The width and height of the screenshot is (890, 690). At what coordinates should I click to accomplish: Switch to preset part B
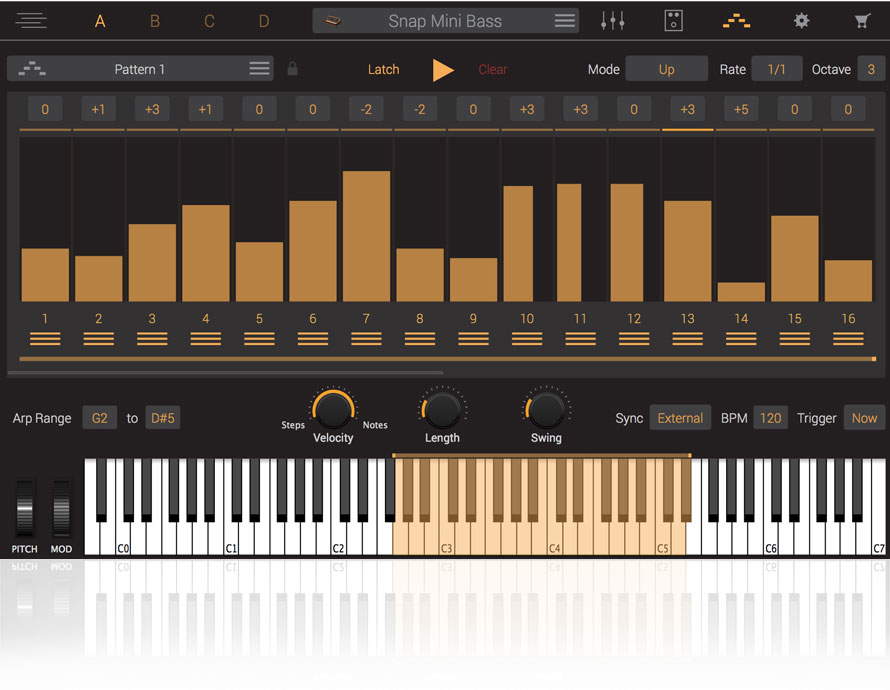154,21
